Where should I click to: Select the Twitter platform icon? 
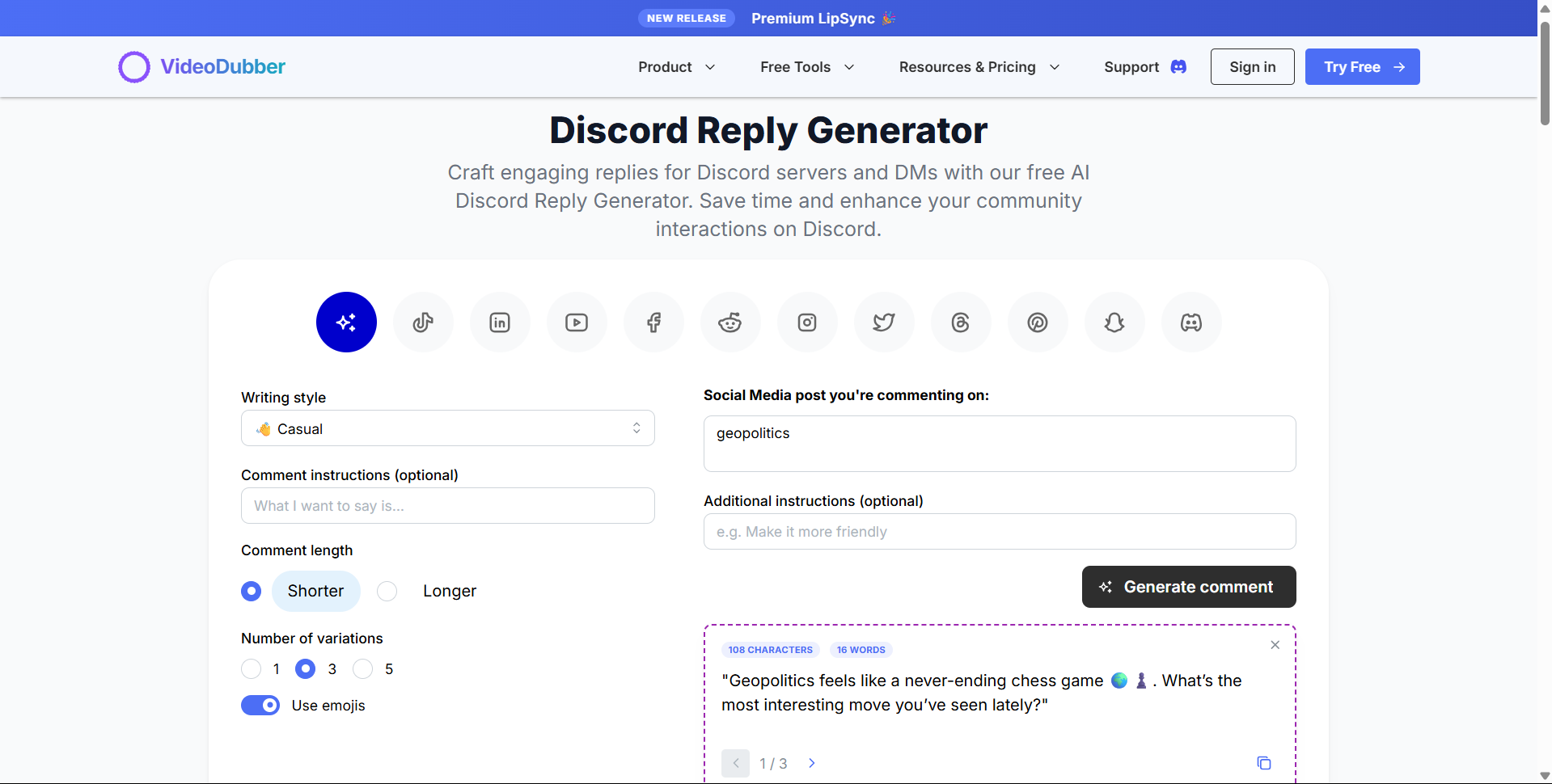[x=884, y=322]
